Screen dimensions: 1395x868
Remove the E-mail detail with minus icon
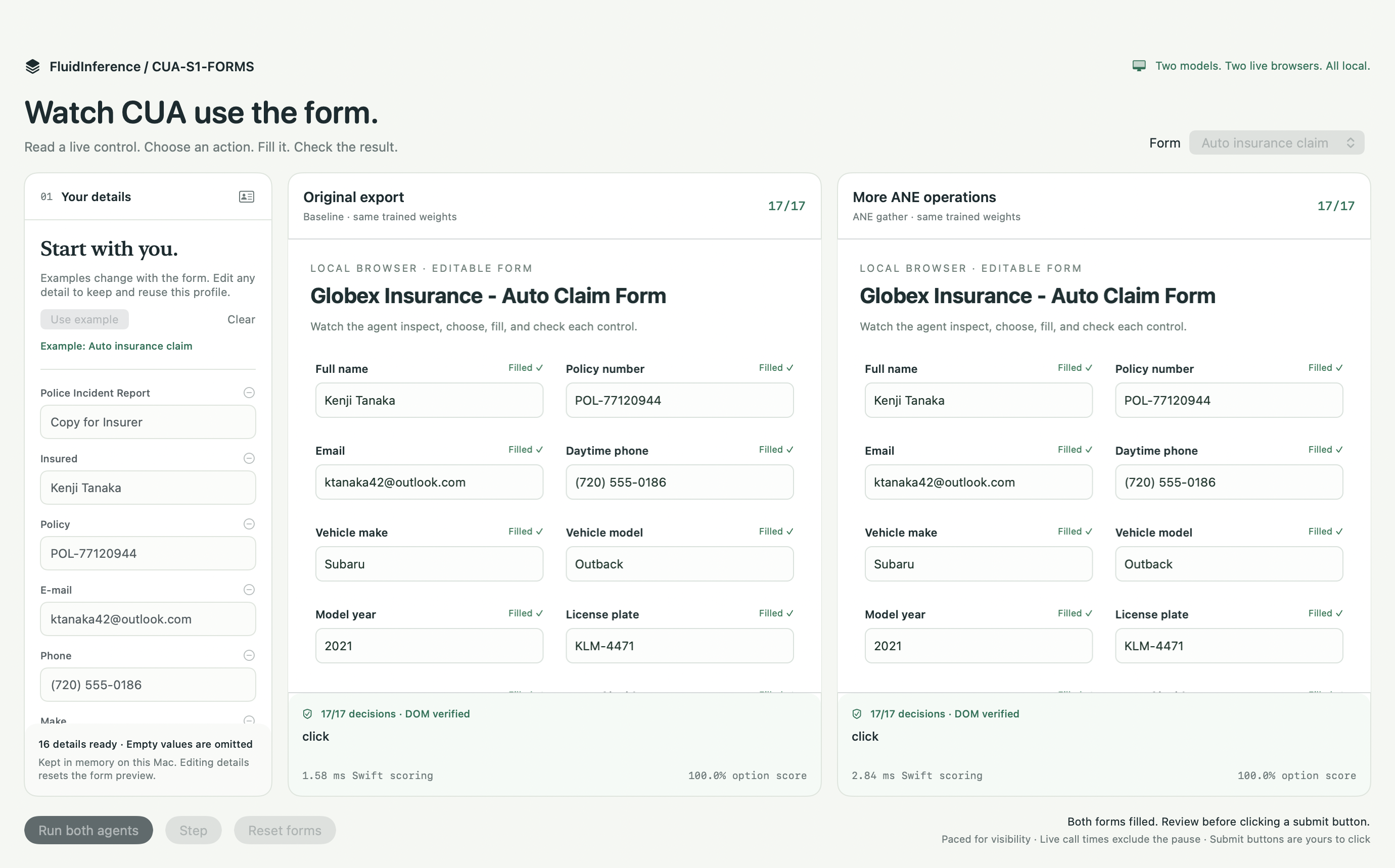tap(249, 590)
